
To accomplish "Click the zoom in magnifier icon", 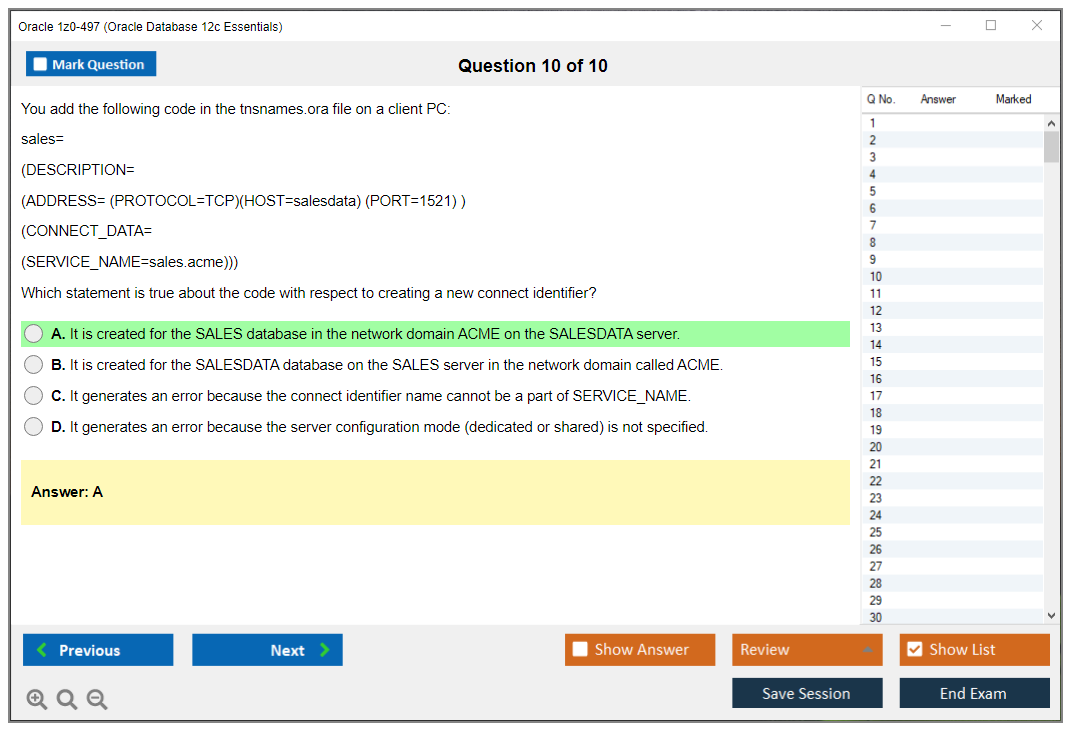I will click(x=37, y=700).
